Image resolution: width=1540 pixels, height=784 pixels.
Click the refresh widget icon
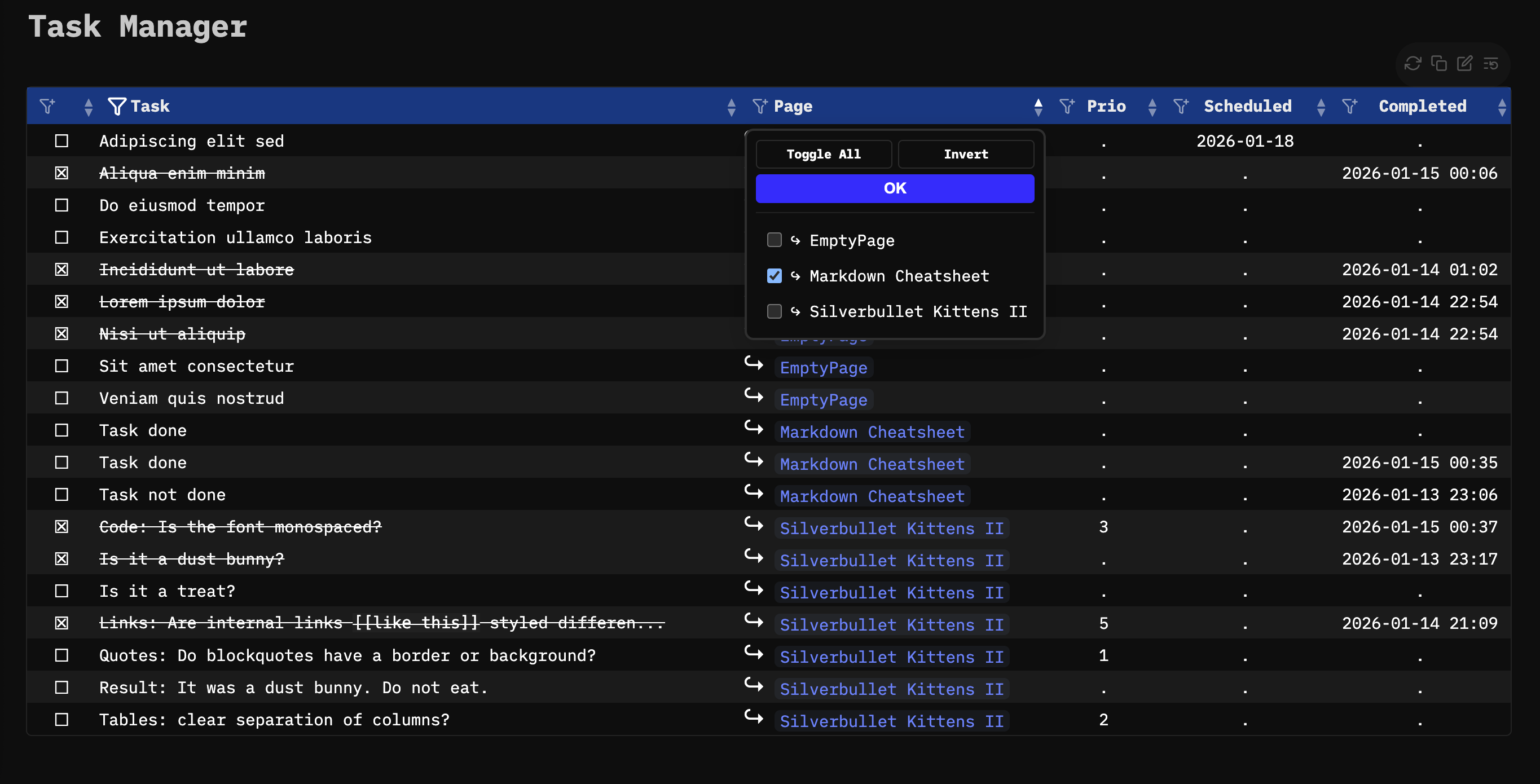[x=1412, y=63]
